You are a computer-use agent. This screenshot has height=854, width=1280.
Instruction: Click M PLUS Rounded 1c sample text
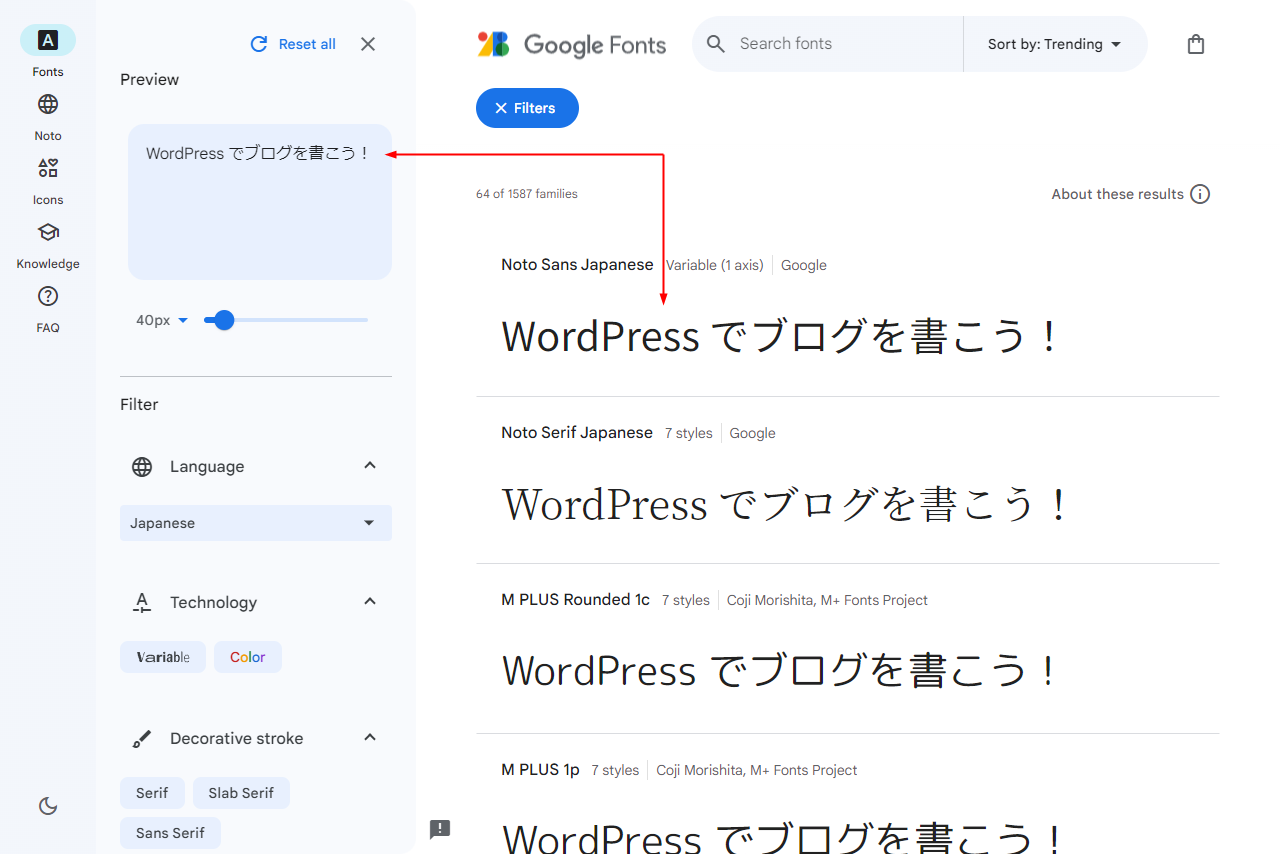pos(780,671)
